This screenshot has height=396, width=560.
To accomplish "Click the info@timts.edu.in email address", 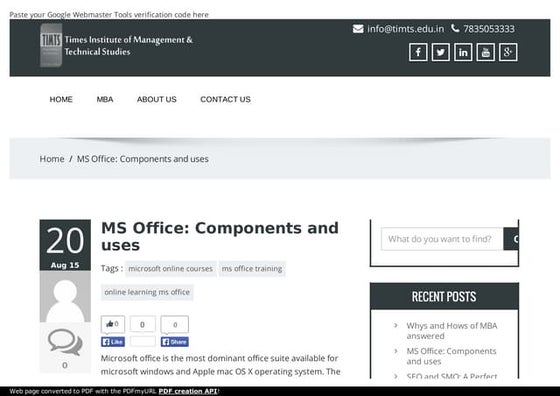I will 406,29.
